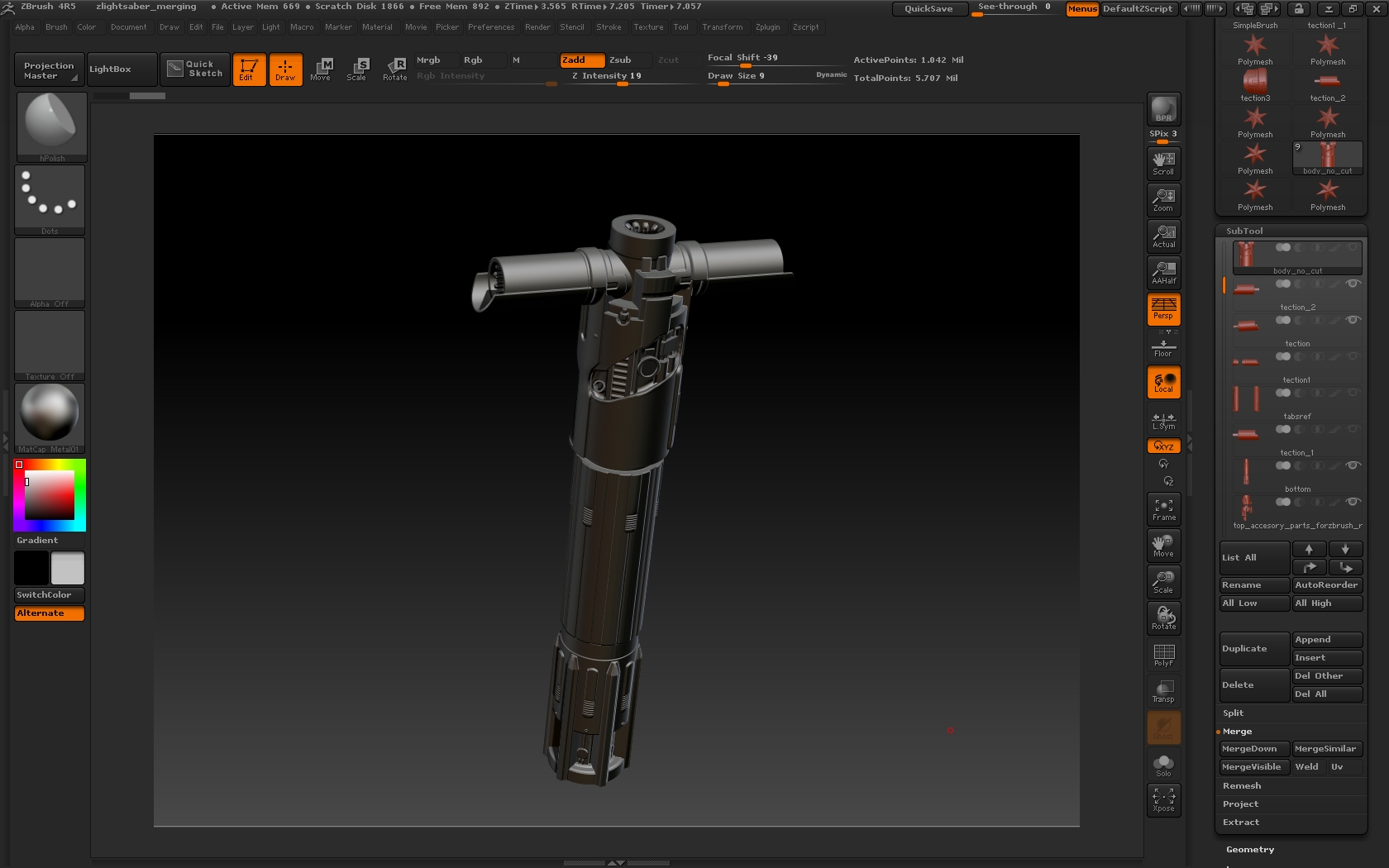Toggle Solo mode

(x=1163, y=765)
